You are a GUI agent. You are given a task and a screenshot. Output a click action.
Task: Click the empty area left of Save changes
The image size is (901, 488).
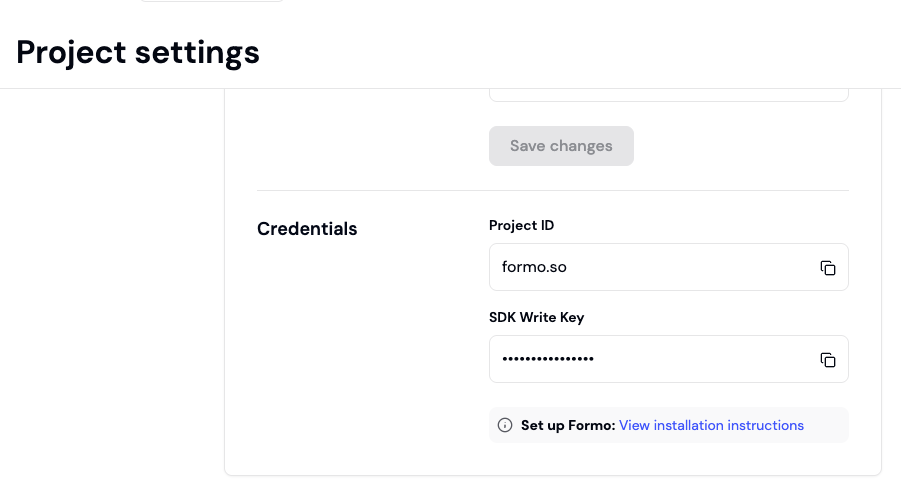[x=360, y=146]
